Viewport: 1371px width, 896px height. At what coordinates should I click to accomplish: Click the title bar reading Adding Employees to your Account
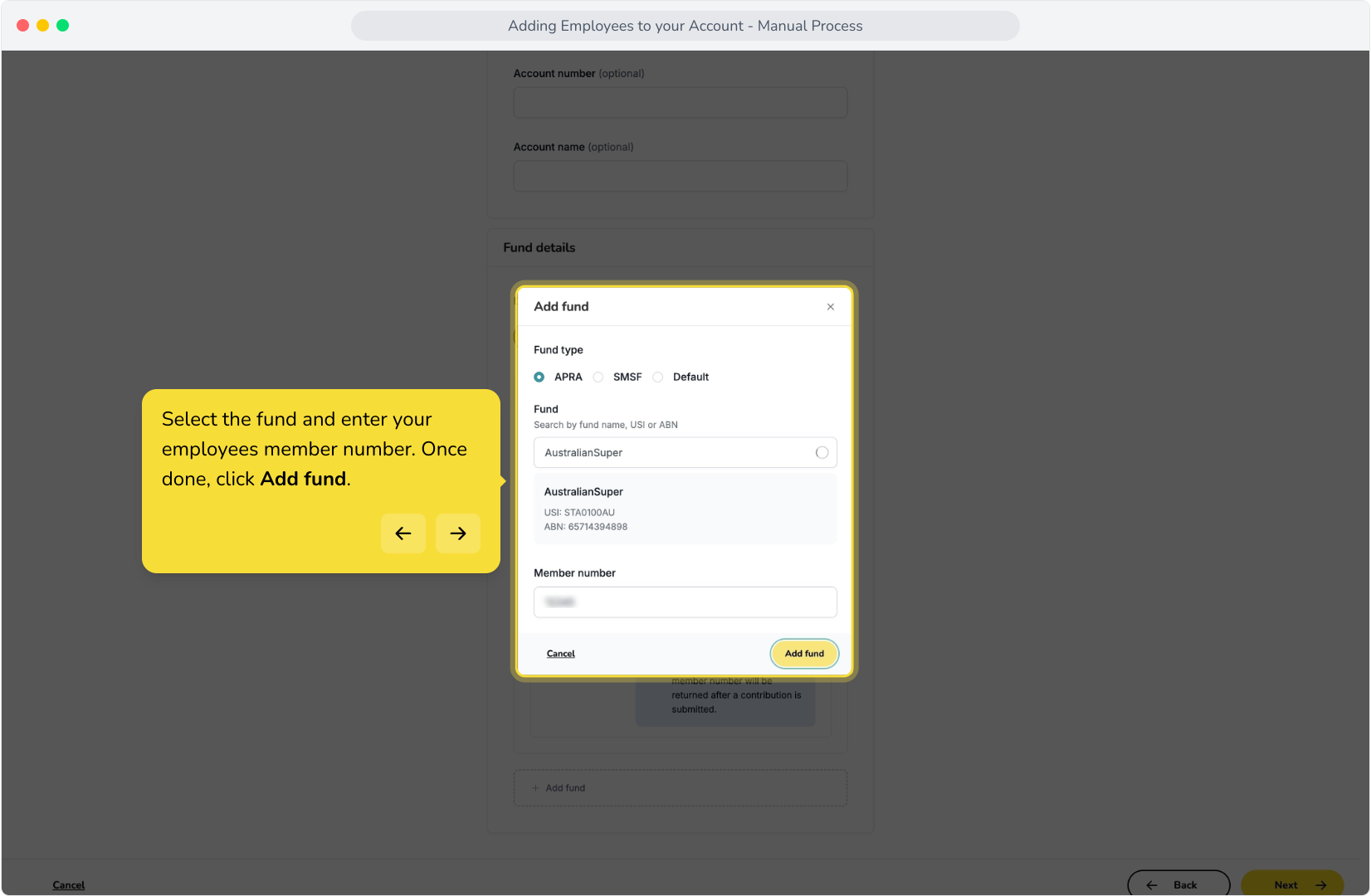tap(685, 26)
